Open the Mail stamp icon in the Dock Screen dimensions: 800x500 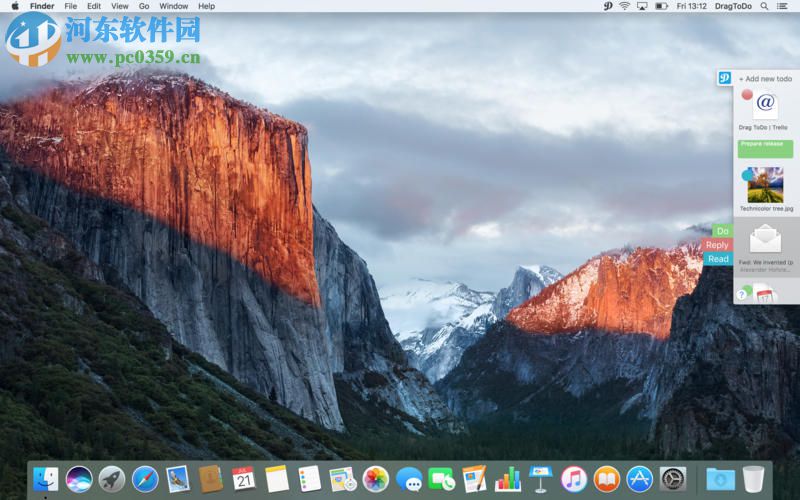[178, 479]
